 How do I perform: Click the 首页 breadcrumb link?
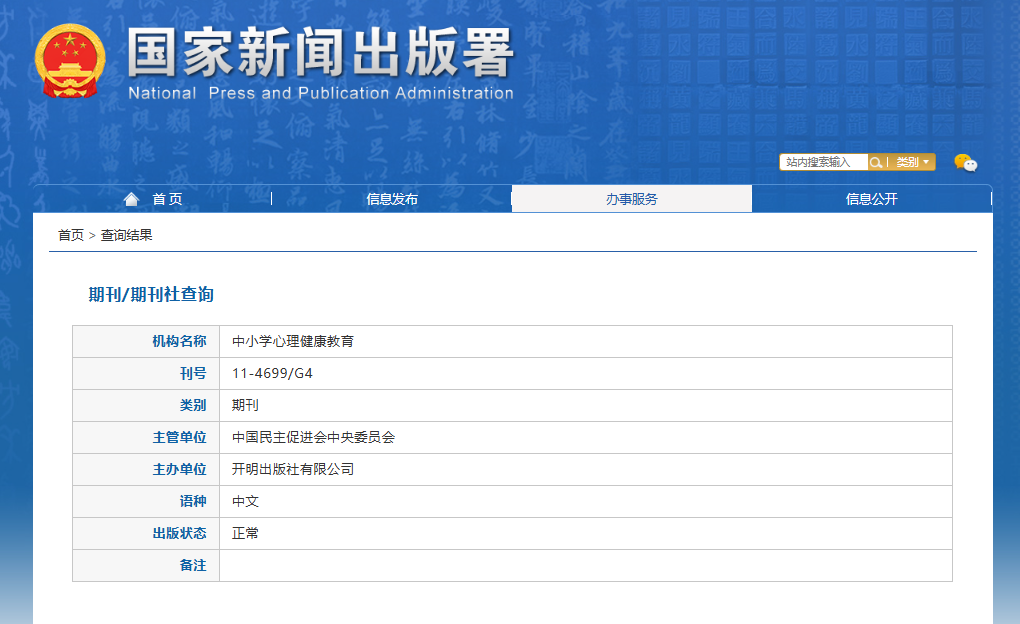click(x=71, y=235)
